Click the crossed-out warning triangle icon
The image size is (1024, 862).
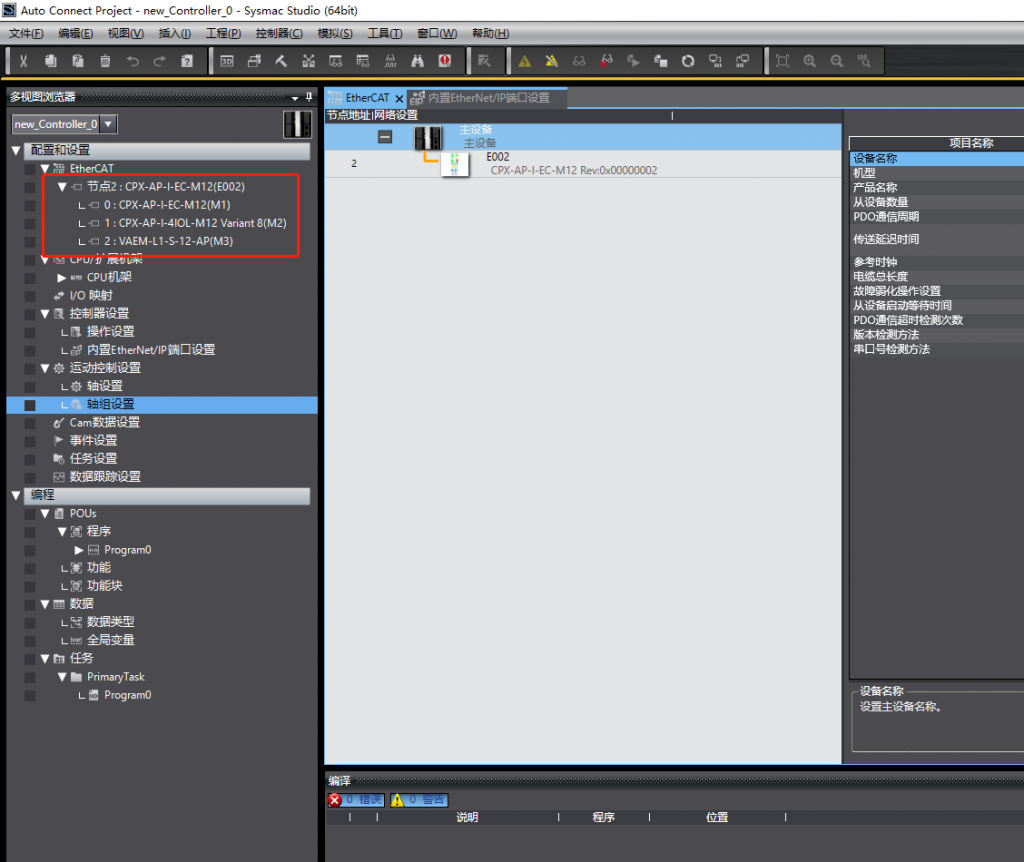[x=552, y=61]
